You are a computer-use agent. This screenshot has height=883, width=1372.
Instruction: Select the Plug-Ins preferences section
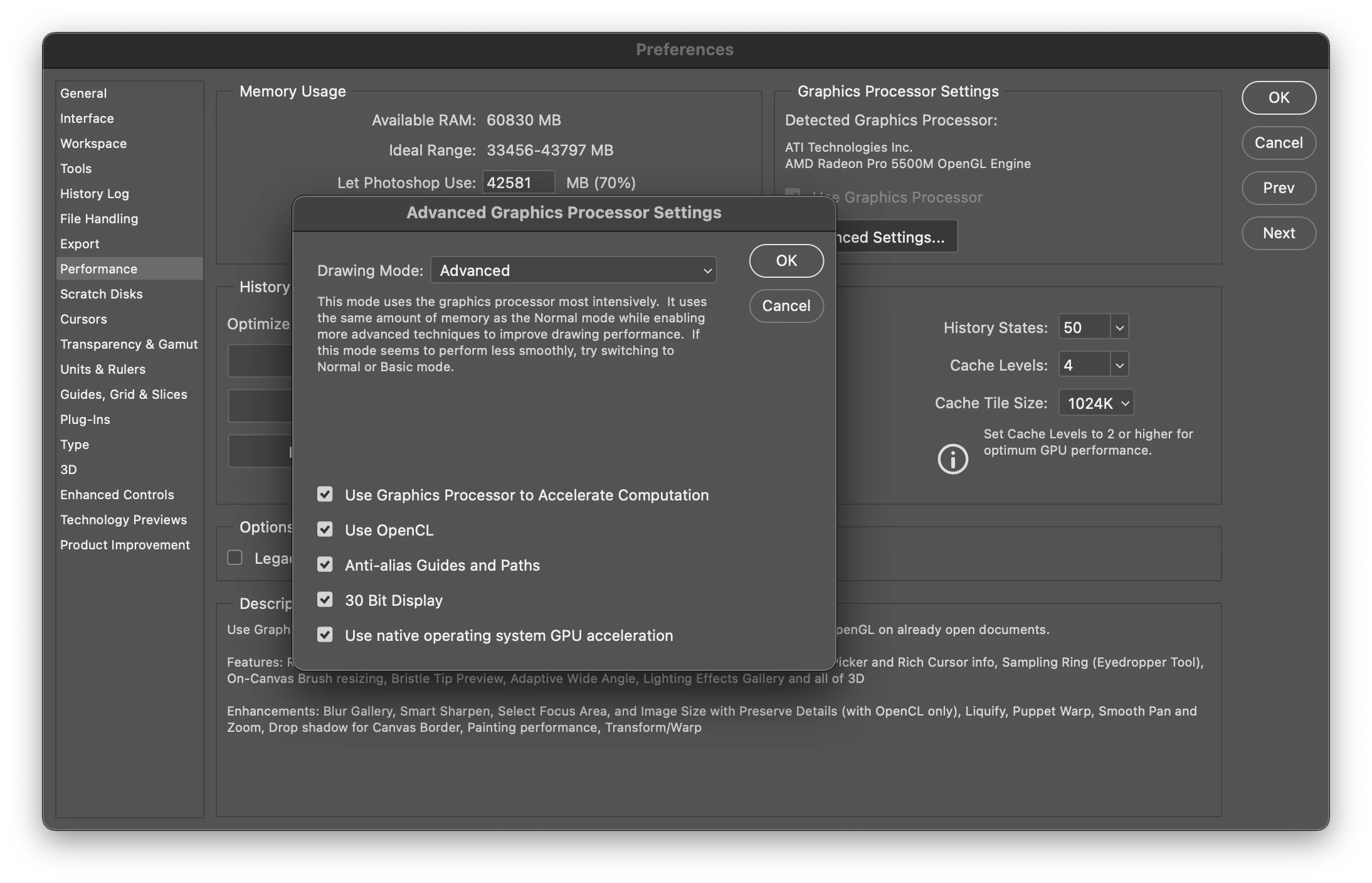coord(85,420)
